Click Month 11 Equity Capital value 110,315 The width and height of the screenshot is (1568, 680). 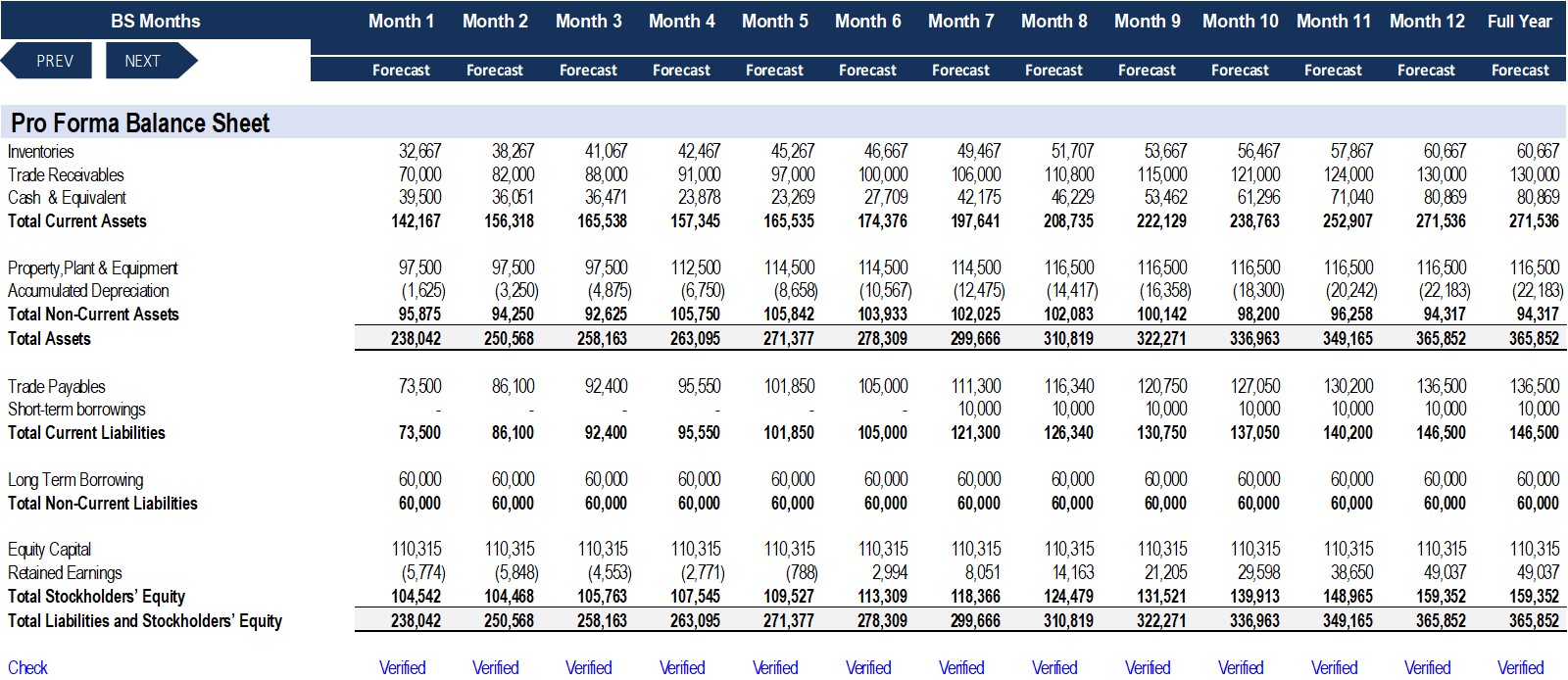tap(1348, 549)
